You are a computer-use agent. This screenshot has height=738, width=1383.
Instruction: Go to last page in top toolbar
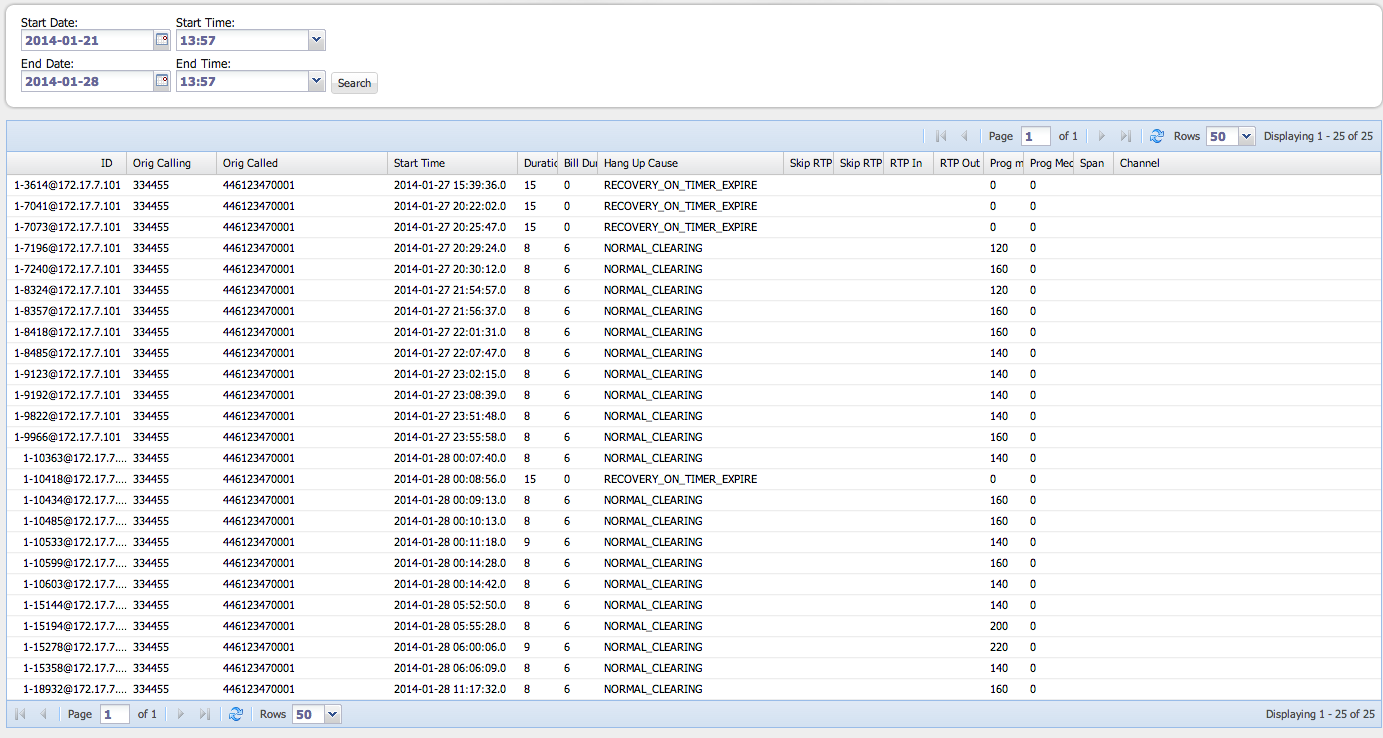pos(1126,136)
